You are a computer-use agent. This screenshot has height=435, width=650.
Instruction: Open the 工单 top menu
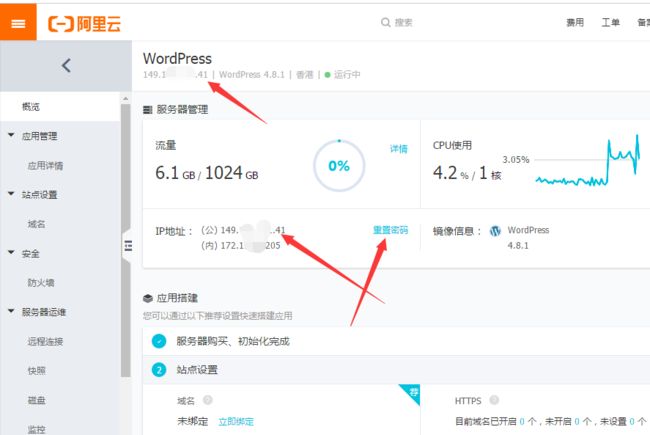tap(611, 22)
